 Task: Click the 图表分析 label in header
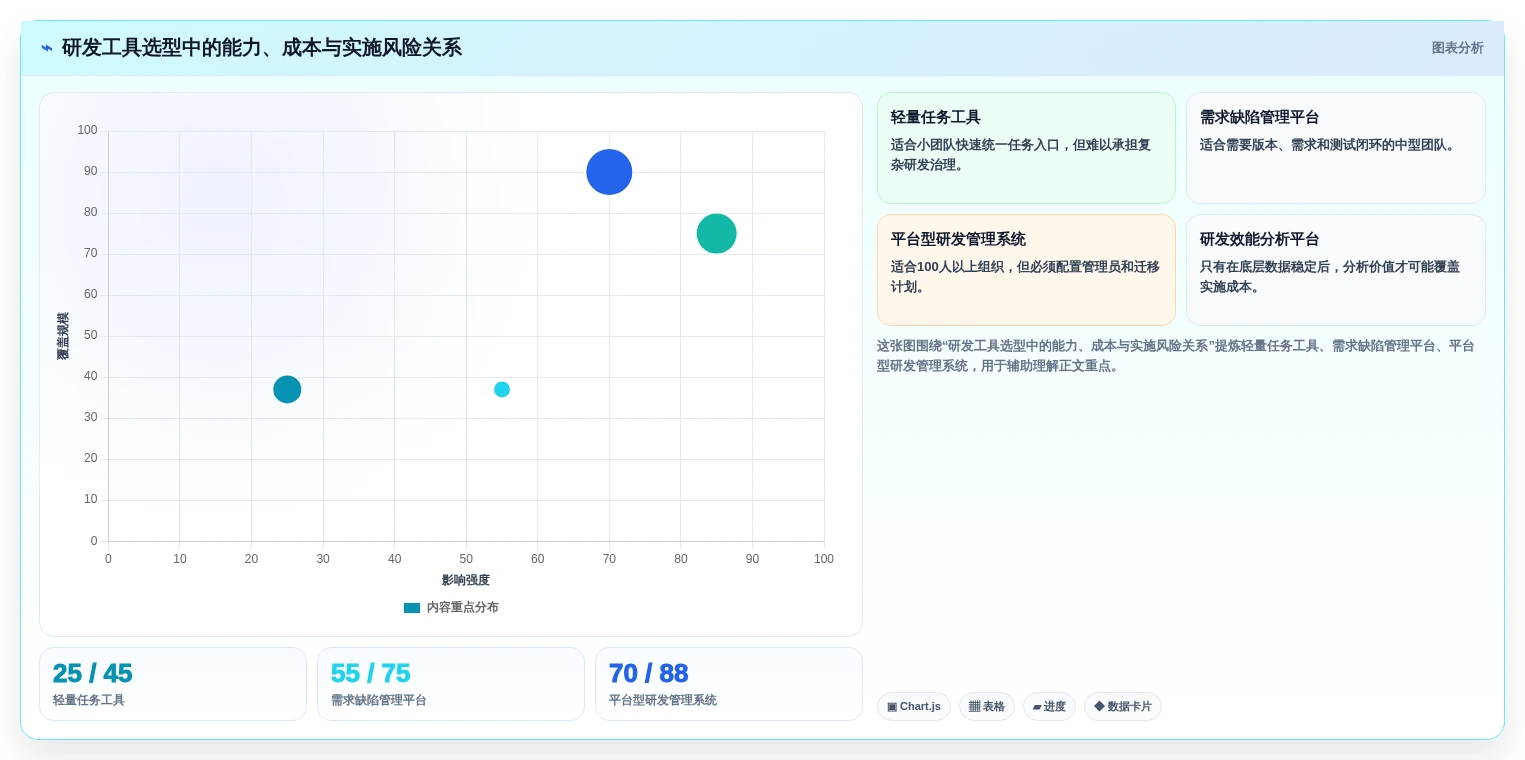pos(1457,48)
